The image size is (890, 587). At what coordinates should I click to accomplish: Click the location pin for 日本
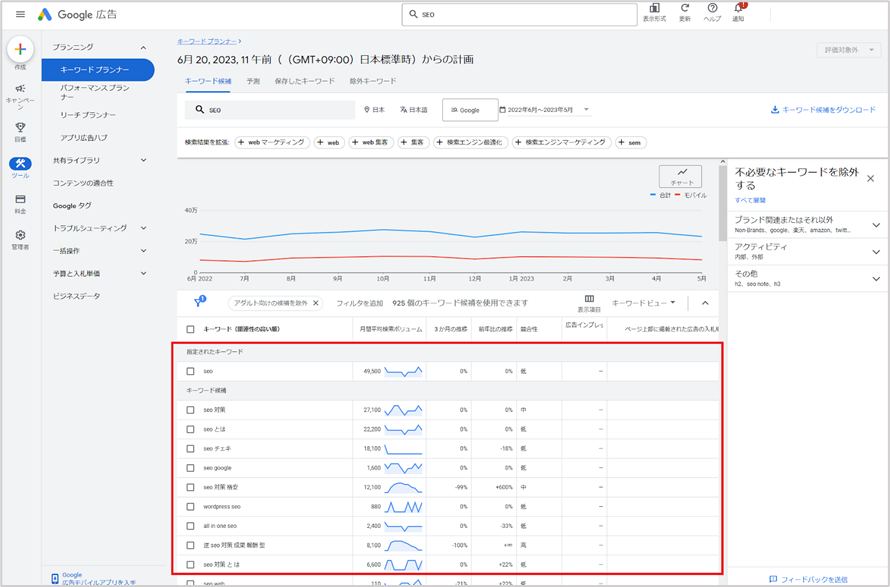click(367, 110)
